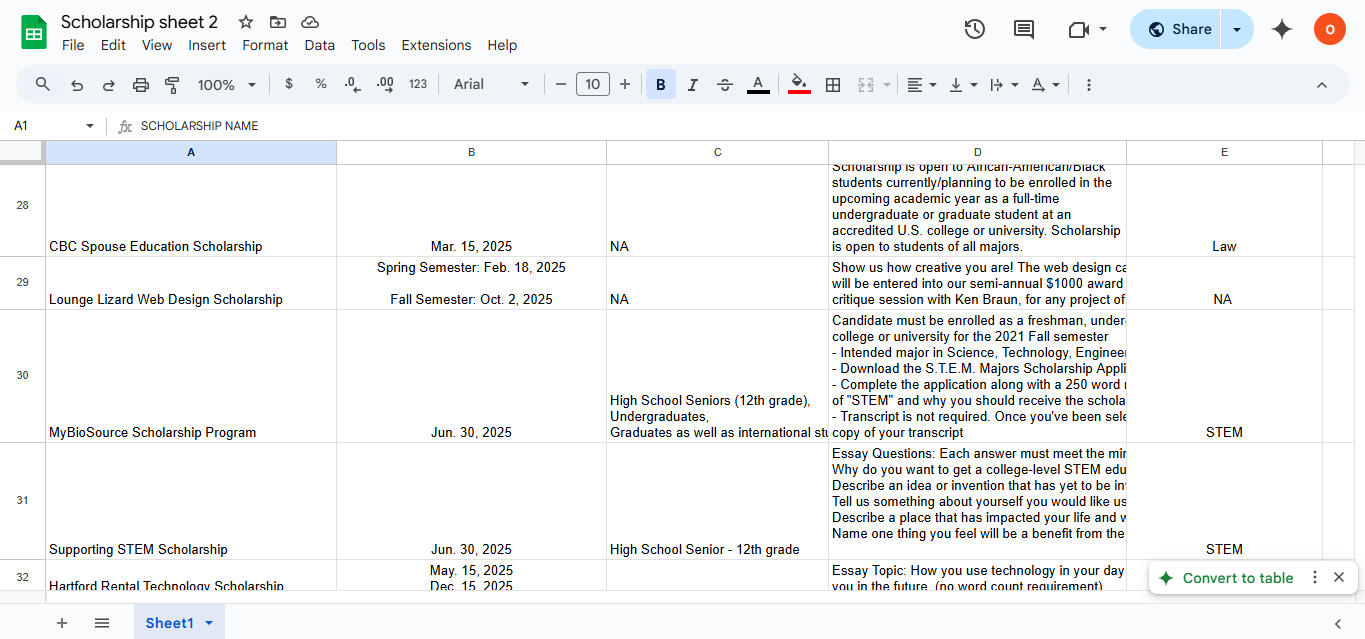The width and height of the screenshot is (1365, 639).
Task: Switch to the Sheet1 tab
Action: click(x=169, y=623)
